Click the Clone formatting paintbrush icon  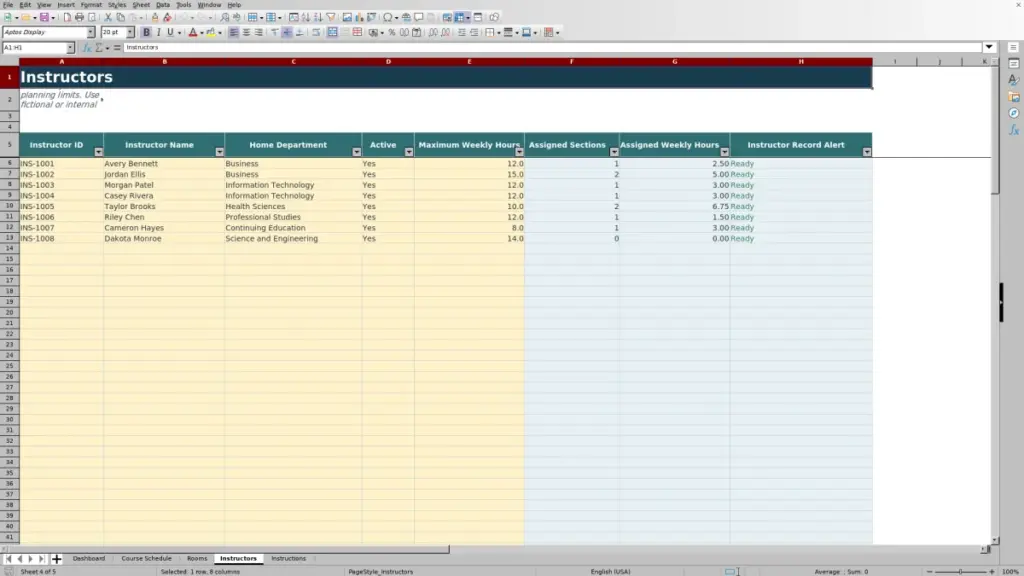point(155,17)
